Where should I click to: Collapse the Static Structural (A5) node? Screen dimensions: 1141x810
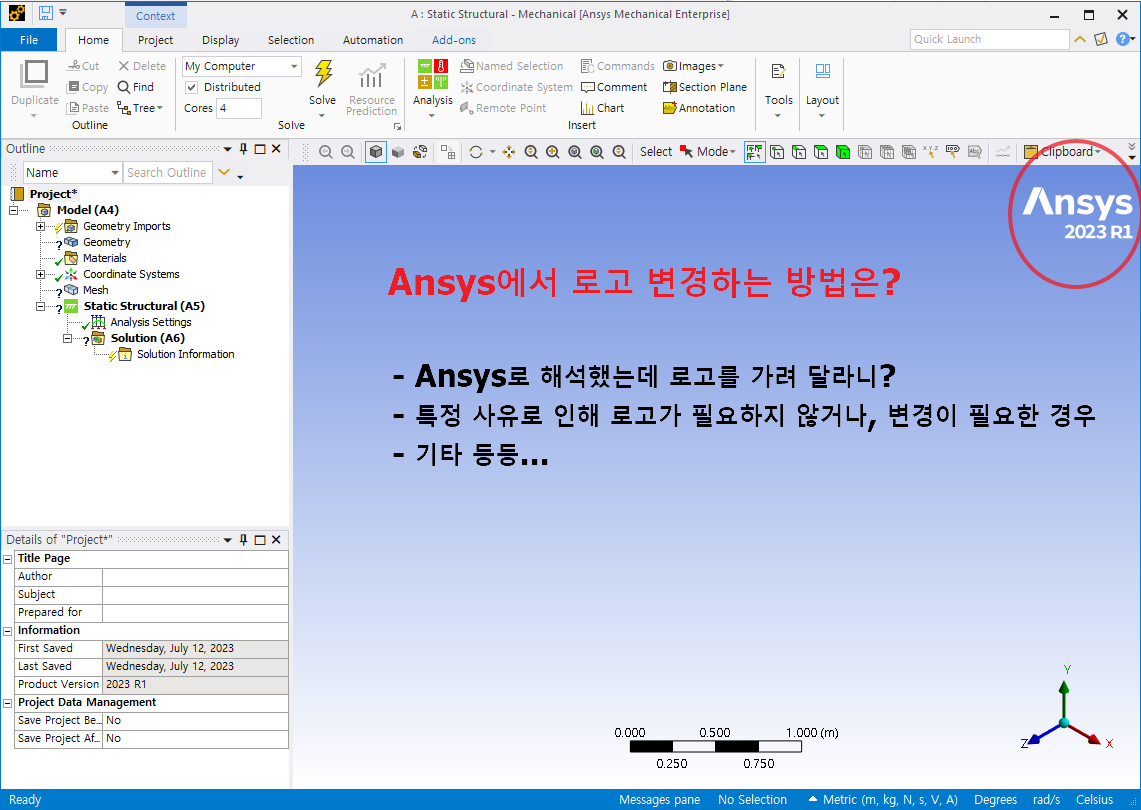(x=40, y=306)
